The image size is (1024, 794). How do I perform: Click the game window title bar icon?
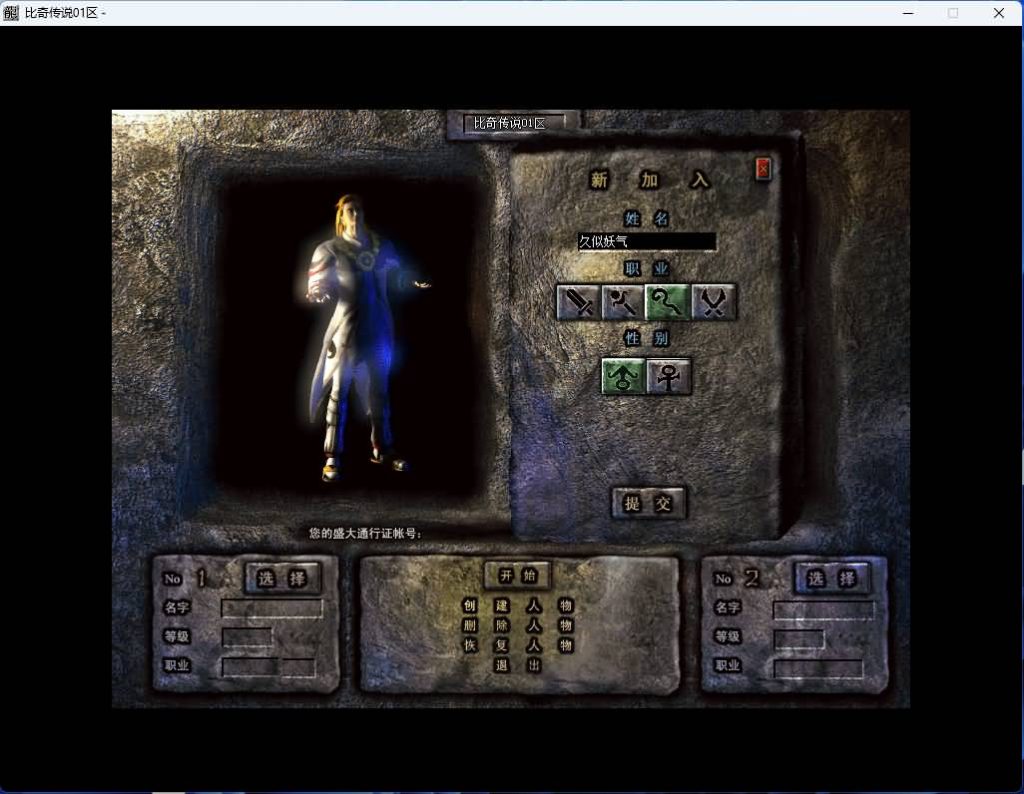[11, 12]
